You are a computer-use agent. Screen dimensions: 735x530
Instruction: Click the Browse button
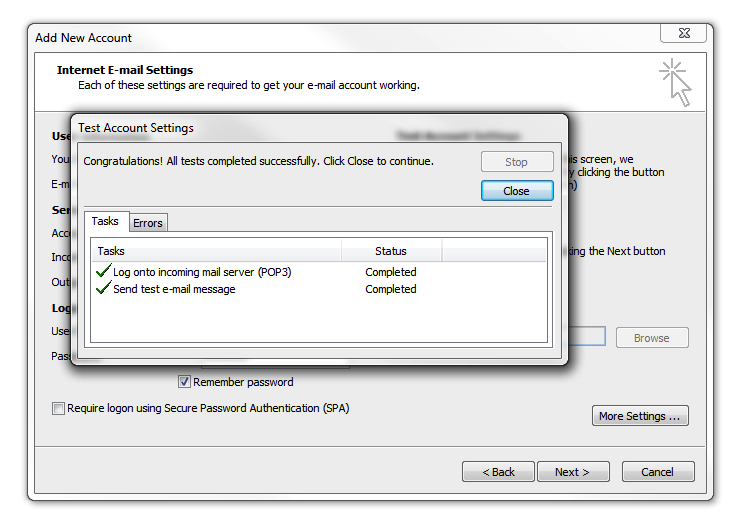tap(652, 338)
